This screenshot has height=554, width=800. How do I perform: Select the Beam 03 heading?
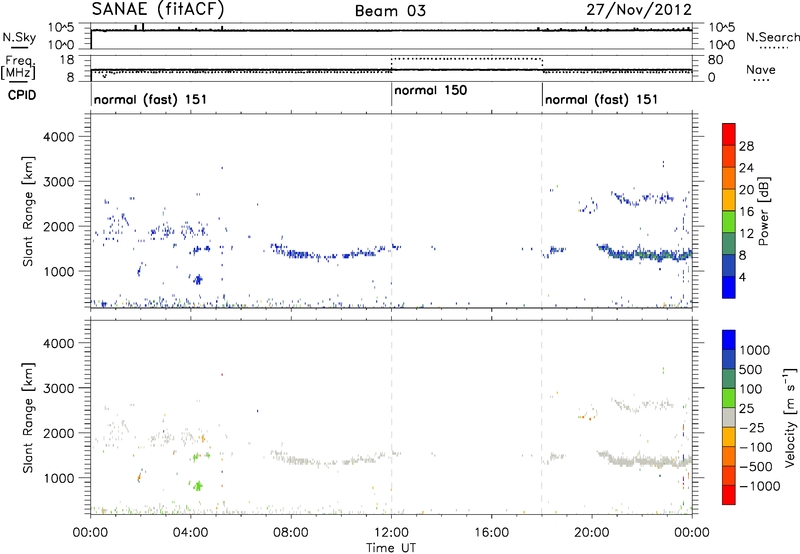click(x=390, y=11)
